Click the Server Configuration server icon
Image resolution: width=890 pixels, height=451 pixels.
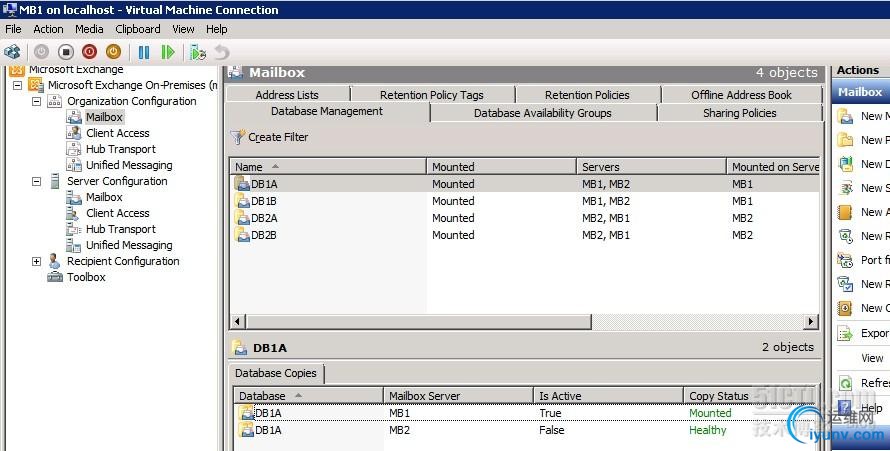click(x=54, y=181)
